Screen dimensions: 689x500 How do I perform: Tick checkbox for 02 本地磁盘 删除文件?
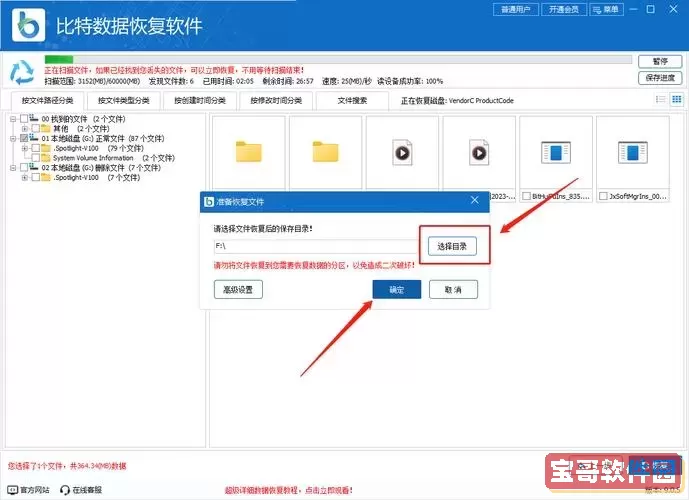point(24,167)
